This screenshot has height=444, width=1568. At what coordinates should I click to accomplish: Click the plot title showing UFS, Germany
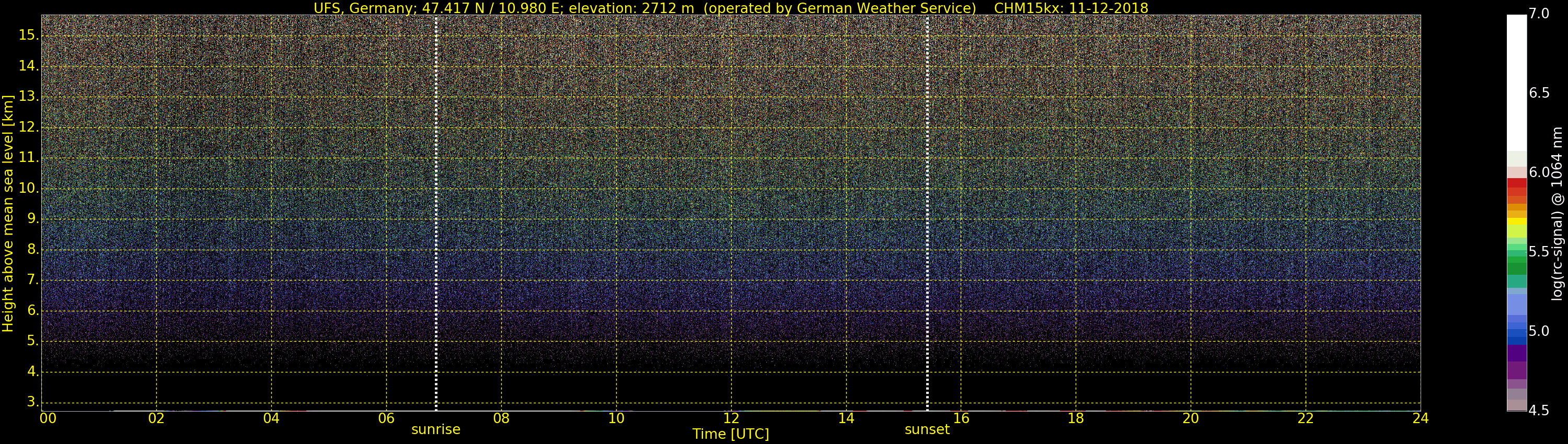pyautogui.click(x=731, y=8)
